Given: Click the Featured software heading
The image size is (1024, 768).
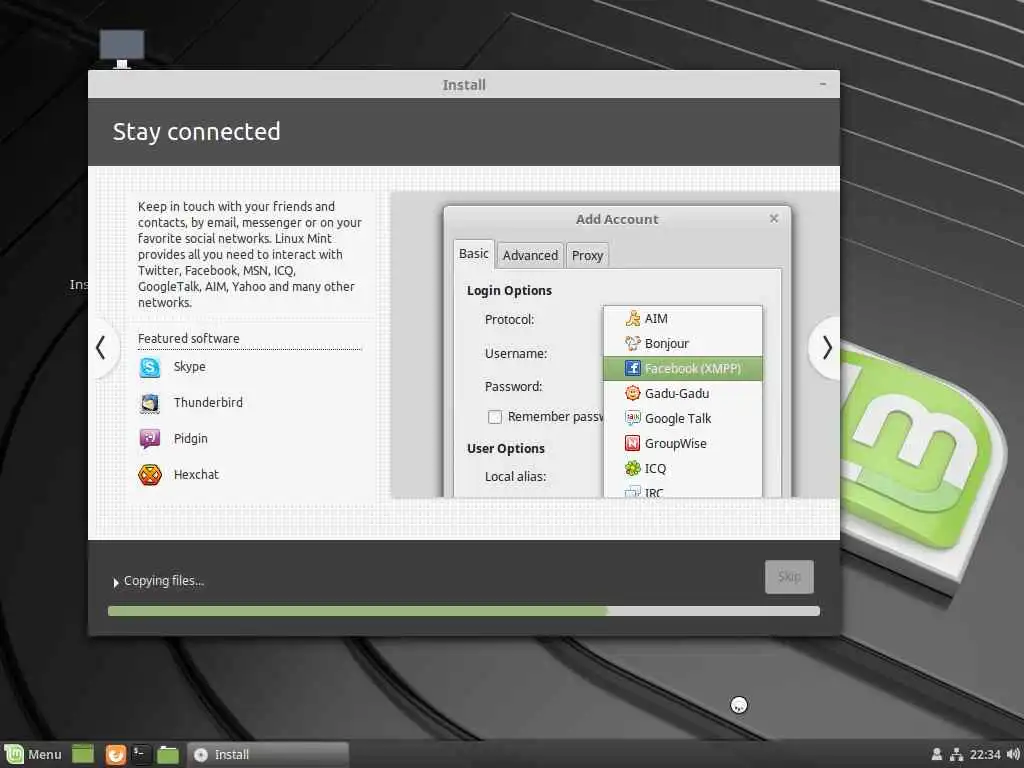Looking at the screenshot, I should pos(188,338).
